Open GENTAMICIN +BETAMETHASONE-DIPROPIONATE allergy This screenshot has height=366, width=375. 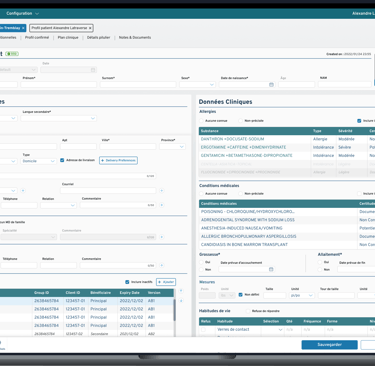pos(247,156)
